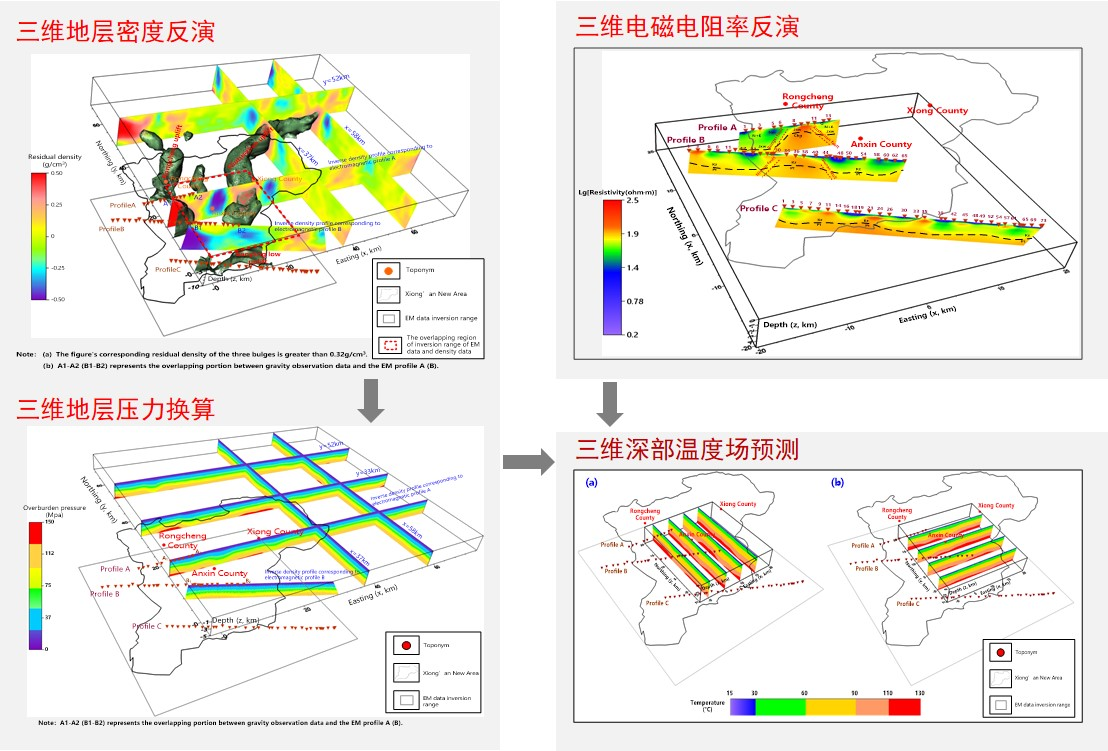Image resolution: width=1108 pixels, height=751 pixels.
Task: Select the 三维地层密度反演 heading
Action: click(x=116, y=31)
